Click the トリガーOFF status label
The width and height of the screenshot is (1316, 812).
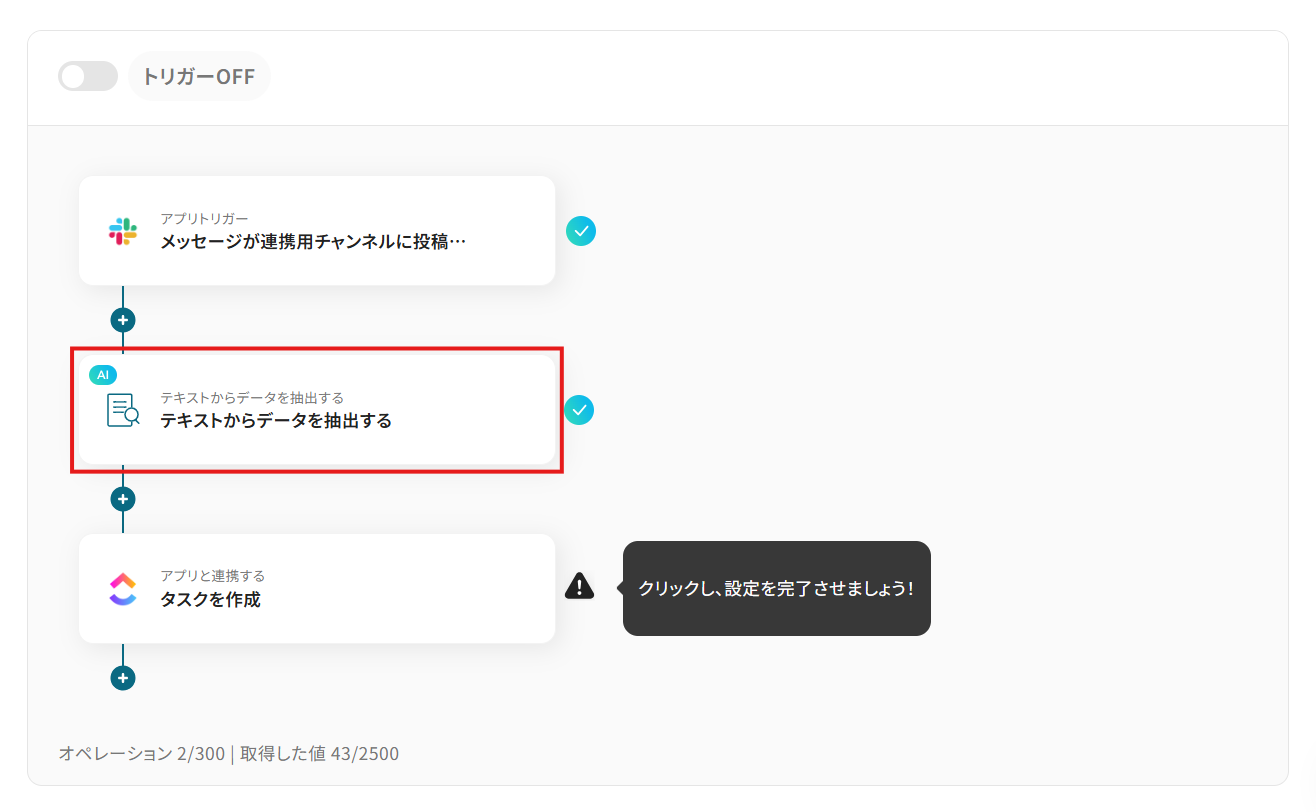(199, 76)
